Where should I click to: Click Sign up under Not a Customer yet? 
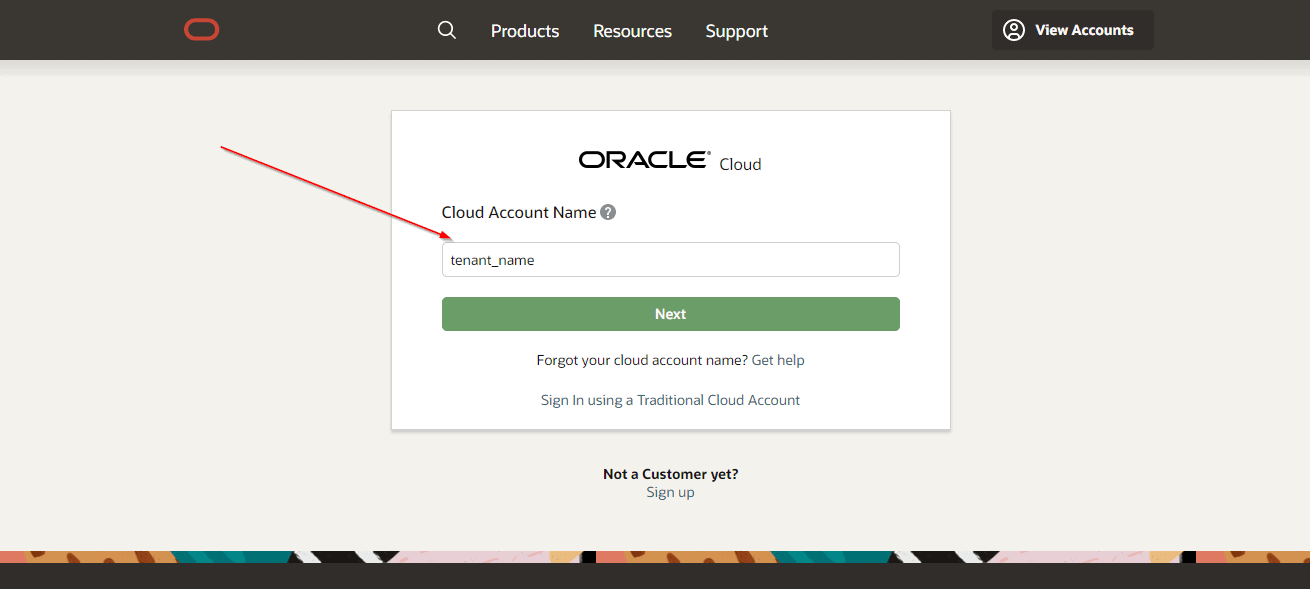coord(670,491)
